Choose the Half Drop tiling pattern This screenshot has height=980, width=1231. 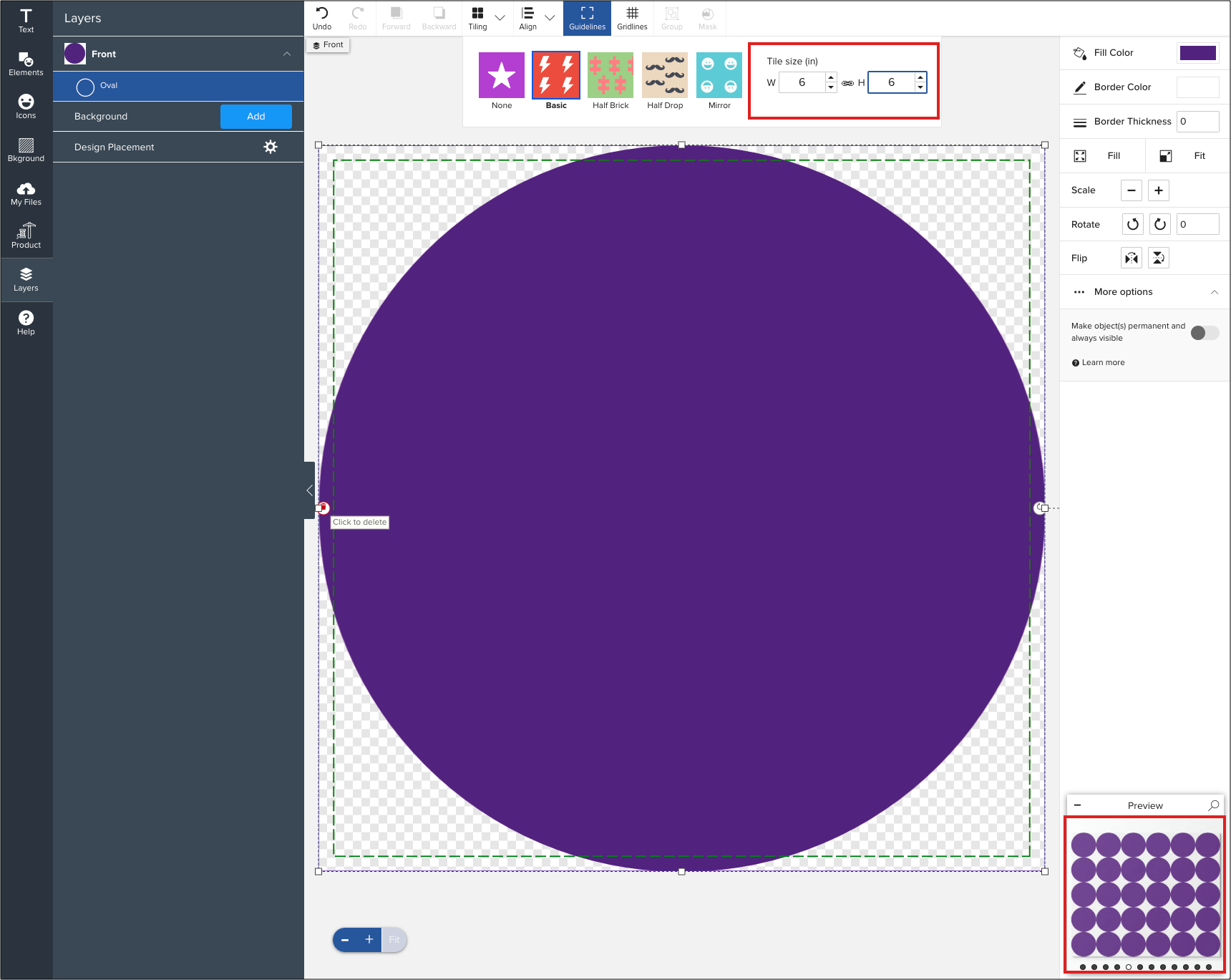pos(665,75)
